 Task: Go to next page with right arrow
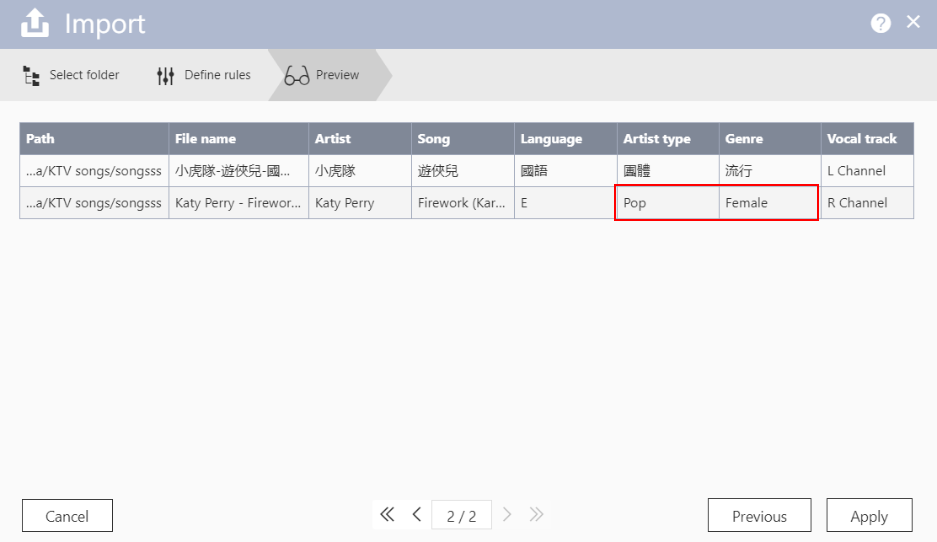pyautogui.click(x=507, y=515)
